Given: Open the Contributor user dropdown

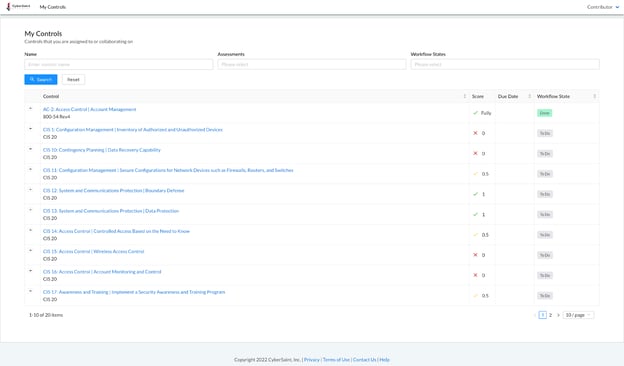Looking at the screenshot, I should tap(603, 7).
